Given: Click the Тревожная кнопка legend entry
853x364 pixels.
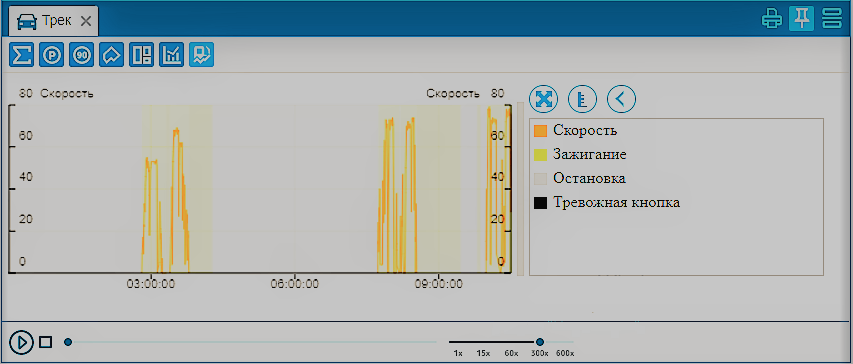Looking at the screenshot, I should (x=607, y=203).
